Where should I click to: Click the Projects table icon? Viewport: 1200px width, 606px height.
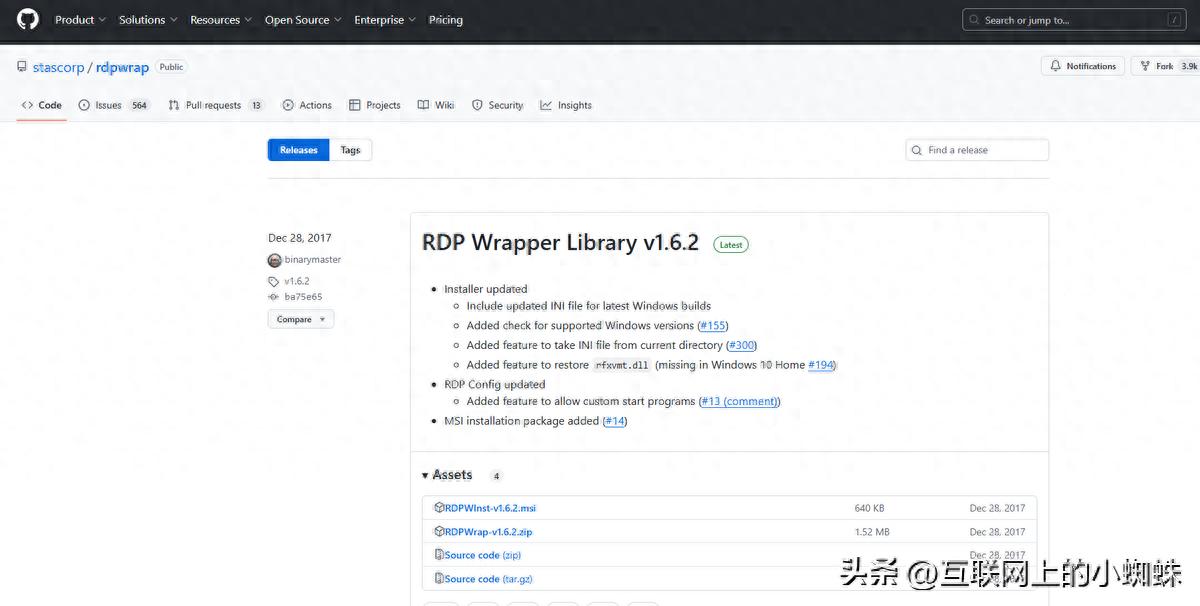coord(354,105)
